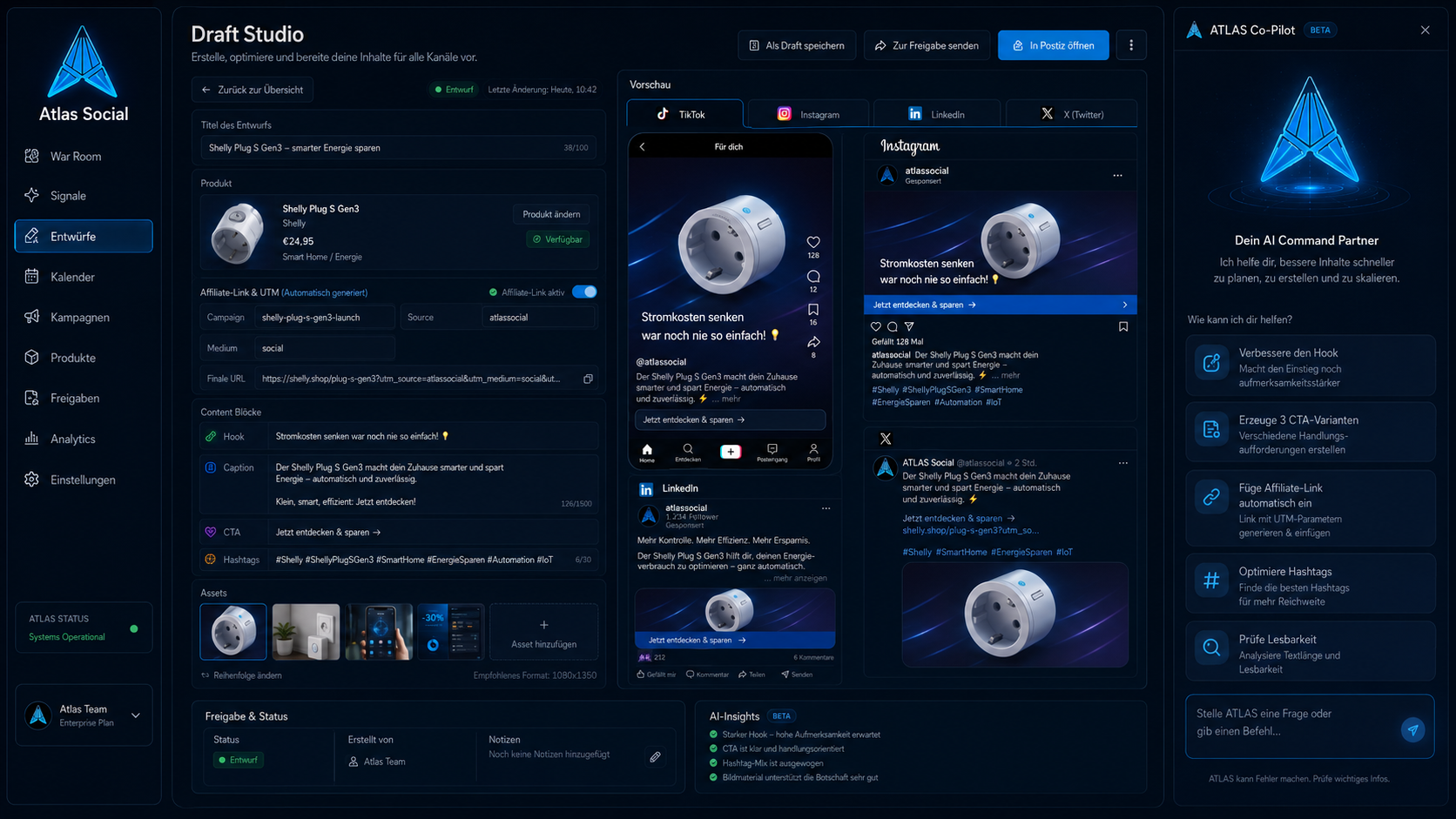This screenshot has height=819, width=1456.
Task: Click the TikTok preview comment icon
Action: [813, 276]
